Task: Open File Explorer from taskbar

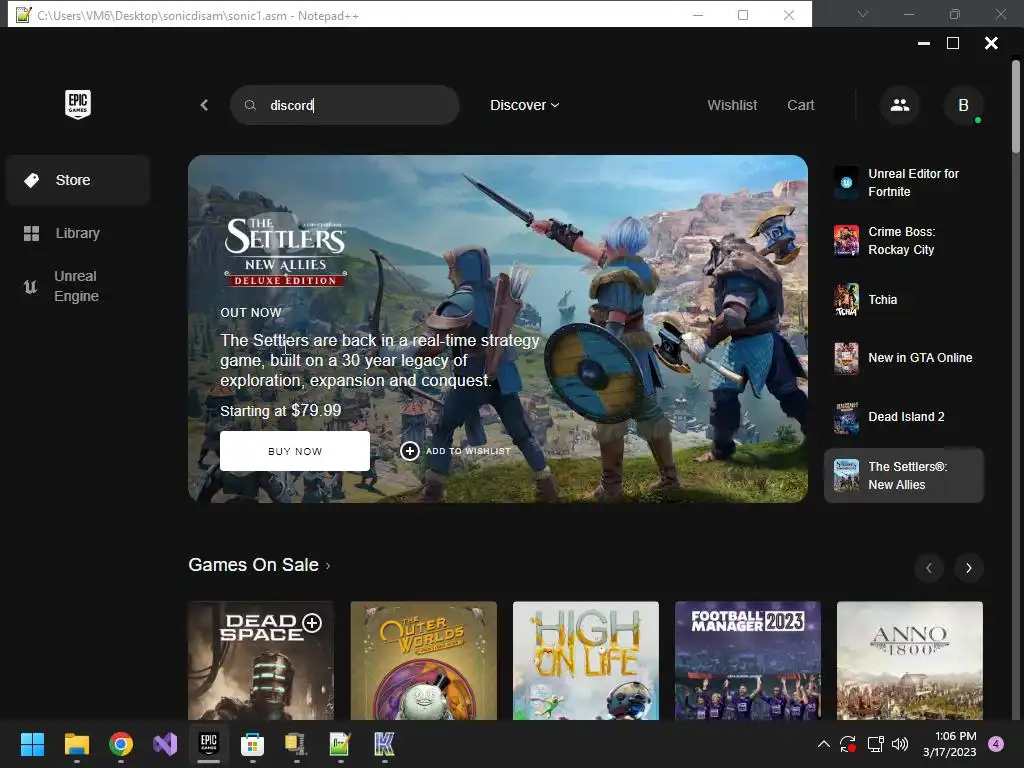Action: pyautogui.click(x=76, y=744)
